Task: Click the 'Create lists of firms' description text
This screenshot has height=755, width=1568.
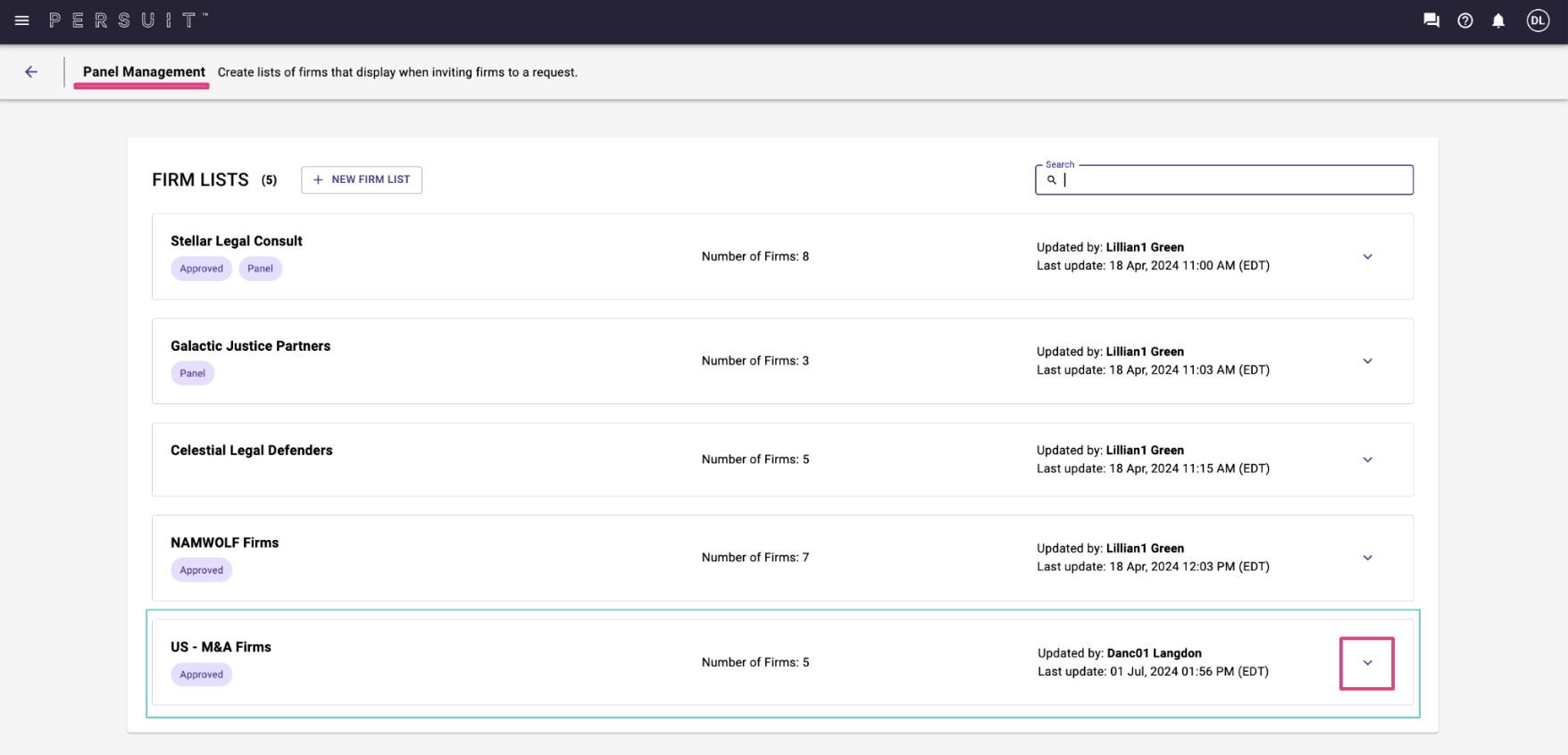Action: click(397, 72)
